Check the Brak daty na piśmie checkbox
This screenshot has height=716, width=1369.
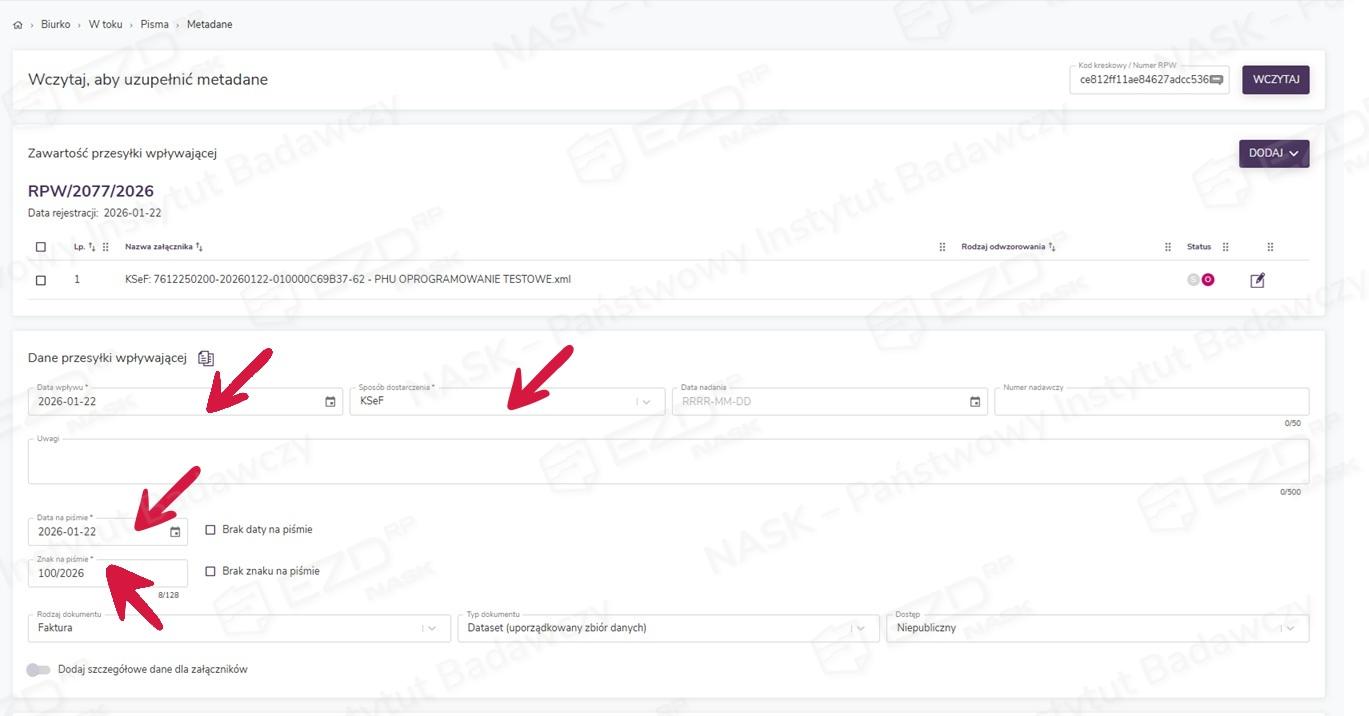(210, 530)
